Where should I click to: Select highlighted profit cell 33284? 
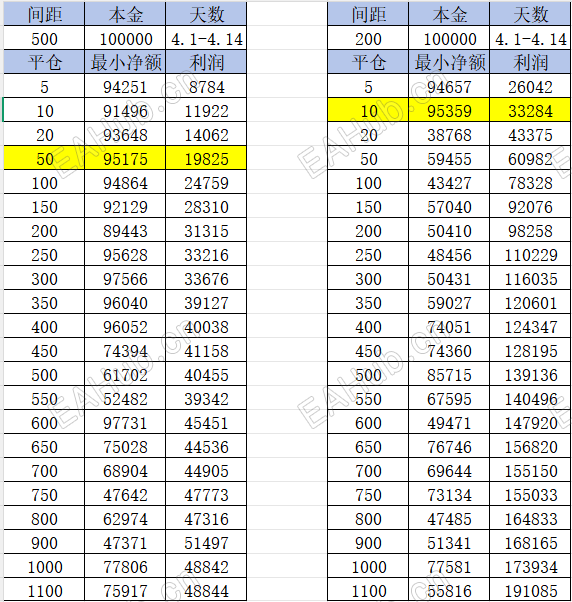pos(530,110)
